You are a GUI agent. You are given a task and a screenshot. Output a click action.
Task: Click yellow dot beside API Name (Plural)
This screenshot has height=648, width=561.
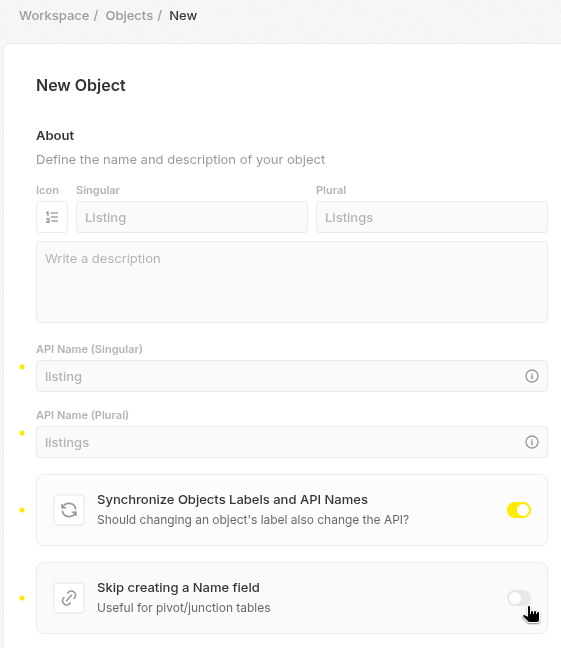[x=22, y=433]
